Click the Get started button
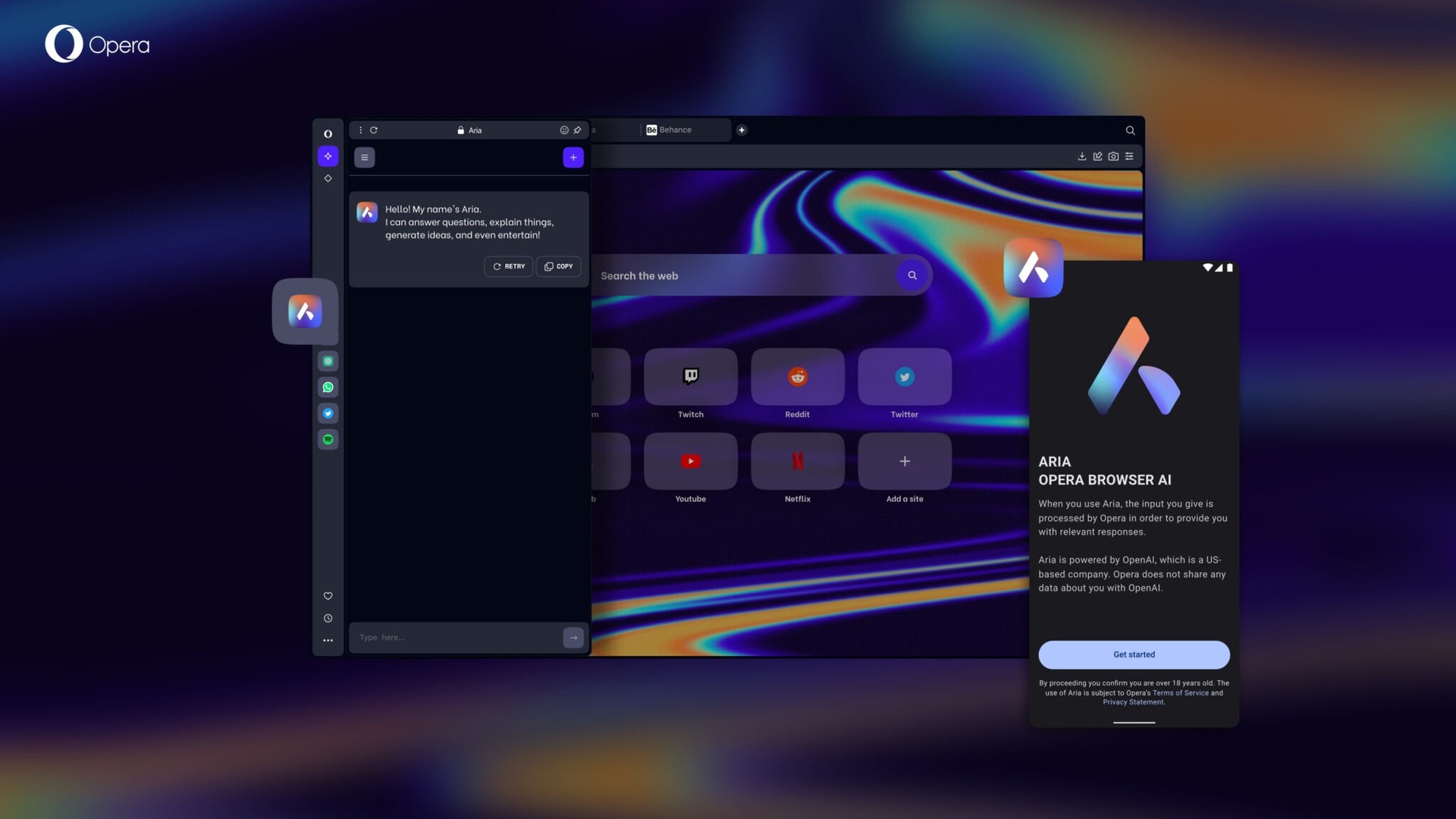 pos(1134,655)
